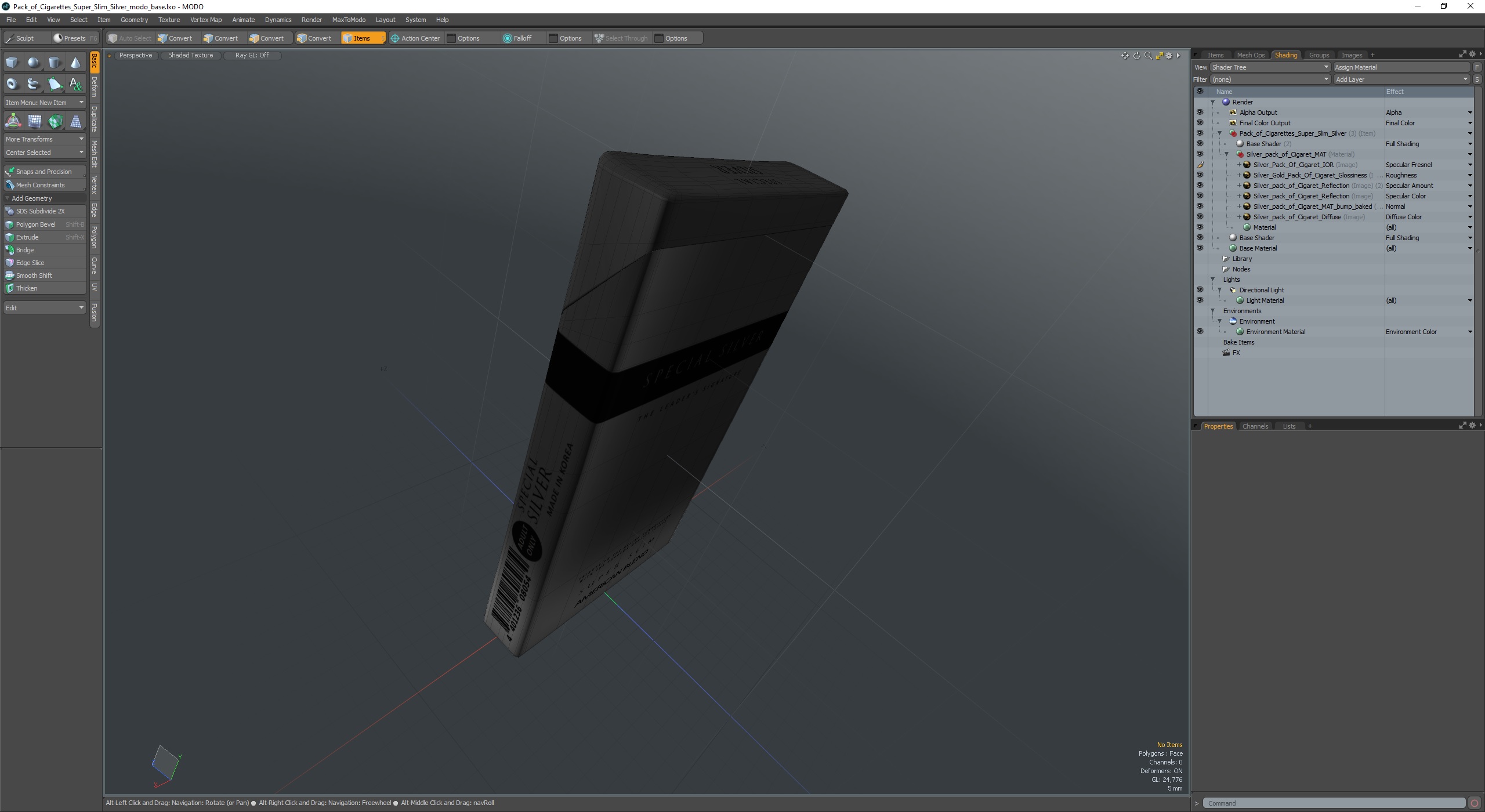Open the Item Menu: New Item dropdown
Image resolution: width=1485 pixels, height=812 pixels.
pos(45,103)
